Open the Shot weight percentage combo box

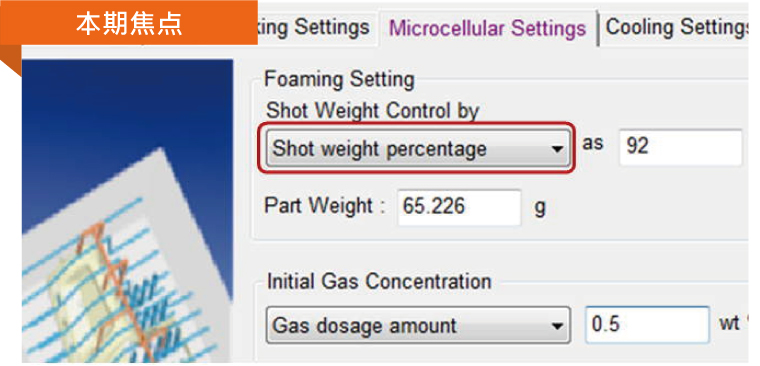tap(417, 148)
